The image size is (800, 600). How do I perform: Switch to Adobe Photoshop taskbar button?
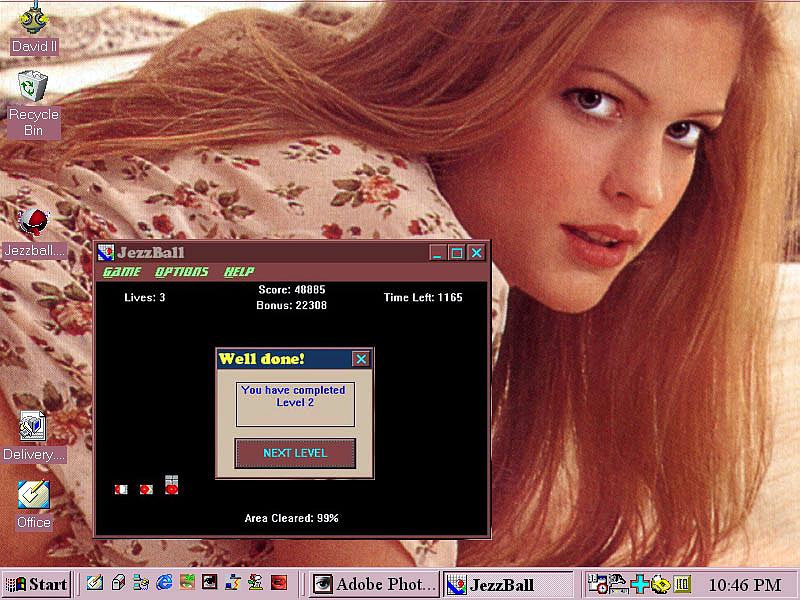[x=374, y=584]
